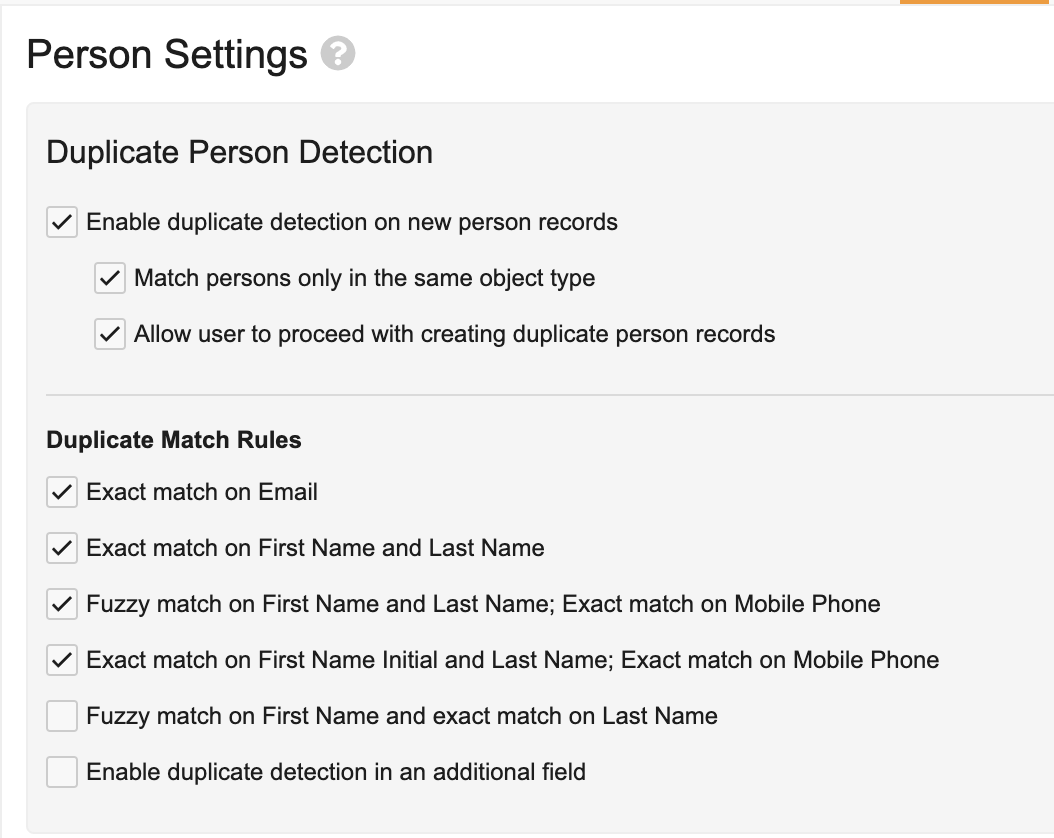Check Enable duplicate detection in an additional field
This screenshot has width=1054, height=838.
click(x=62, y=772)
